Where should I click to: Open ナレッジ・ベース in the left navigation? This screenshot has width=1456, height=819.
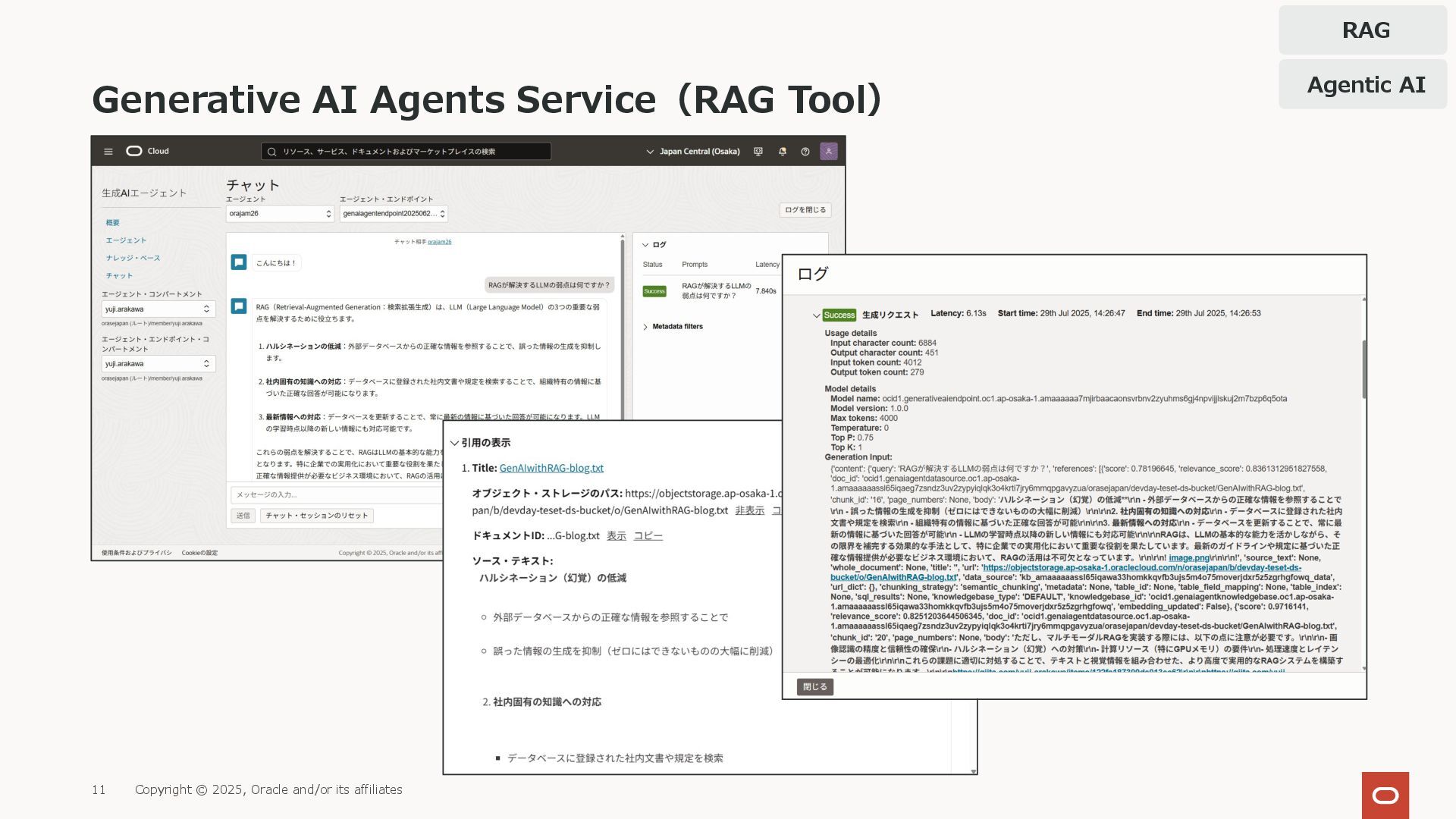(133, 258)
